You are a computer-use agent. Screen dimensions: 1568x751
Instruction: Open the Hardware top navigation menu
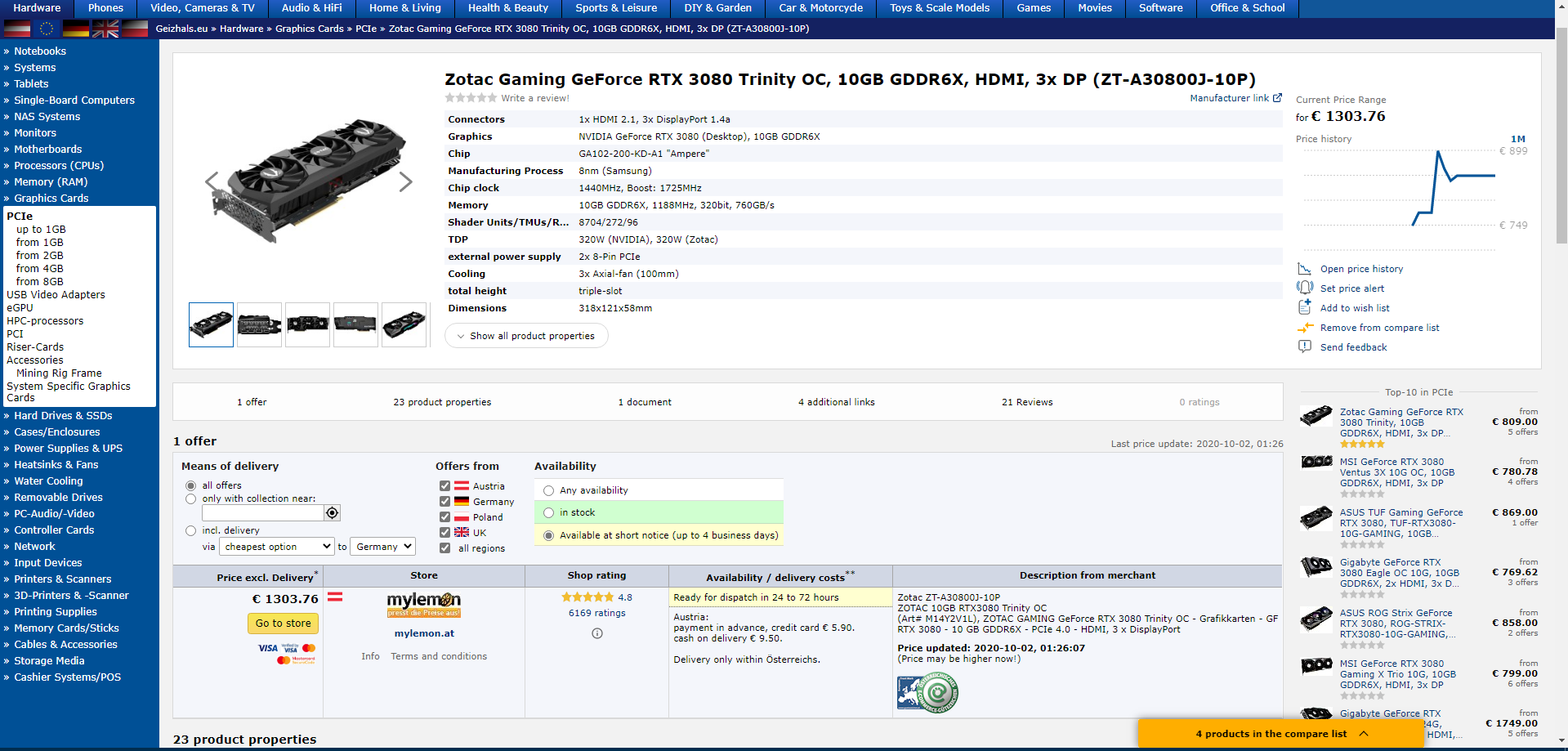pos(37,8)
